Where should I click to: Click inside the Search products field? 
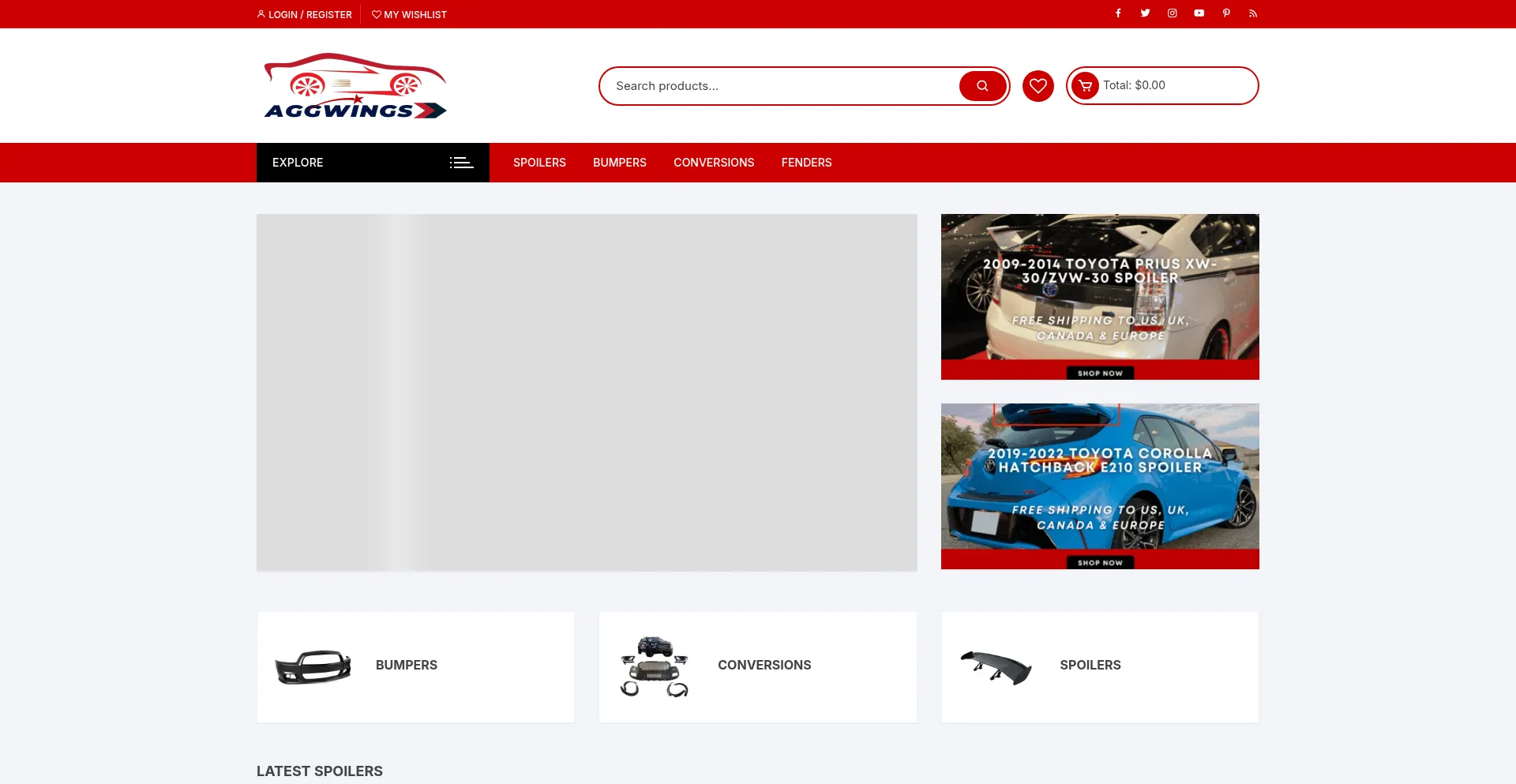782,86
